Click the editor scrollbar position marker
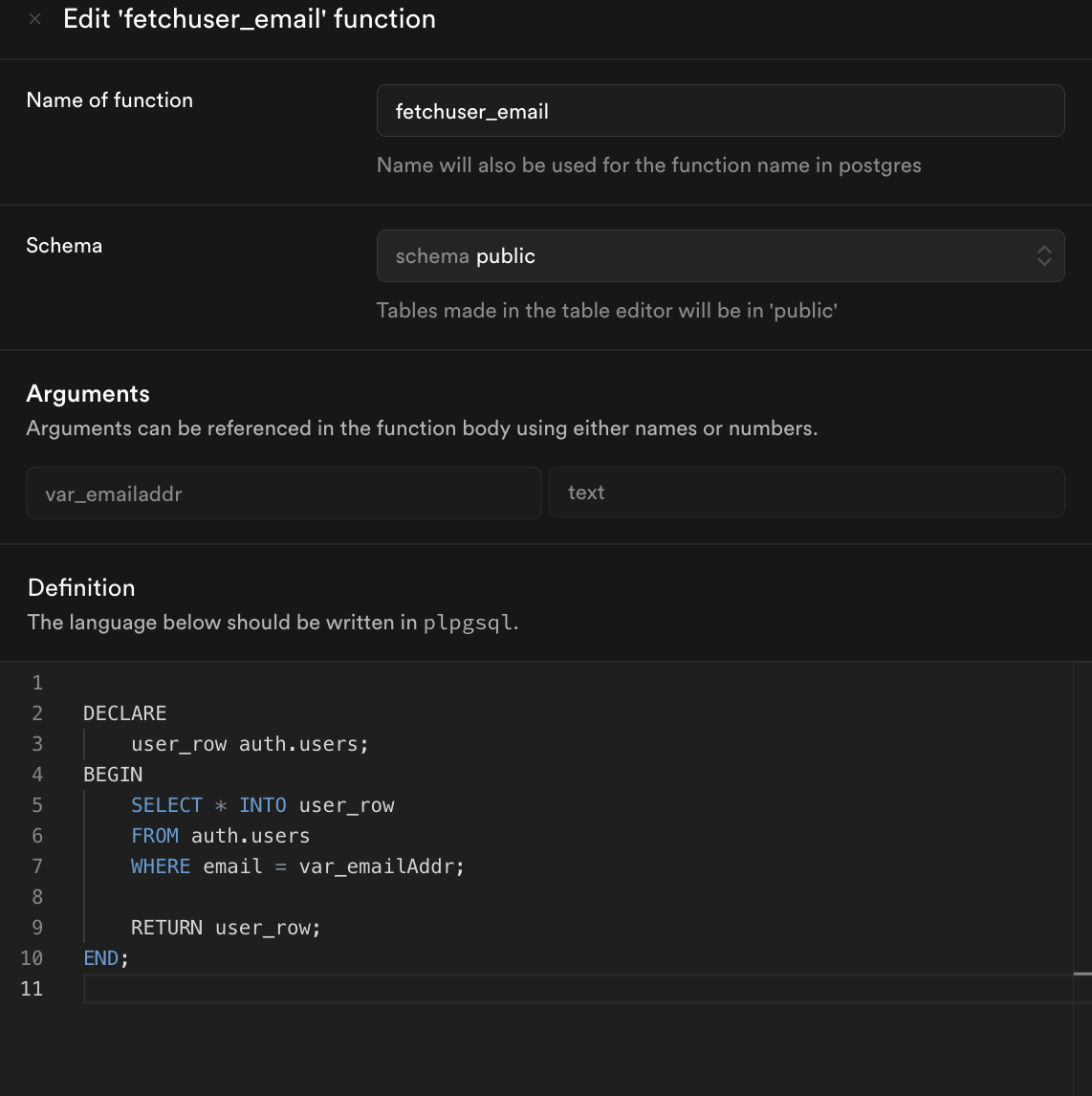Viewport: 1092px width, 1096px height. coord(1082,974)
